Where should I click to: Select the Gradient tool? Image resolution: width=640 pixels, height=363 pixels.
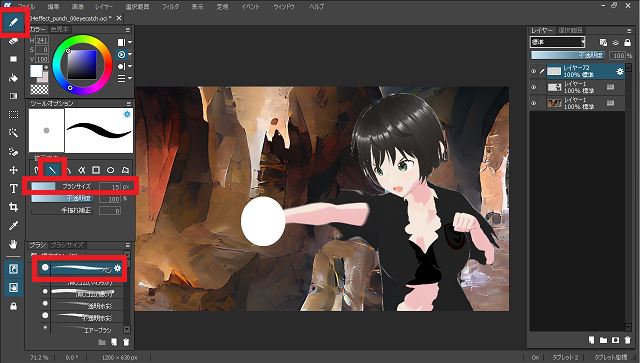pos(13,96)
